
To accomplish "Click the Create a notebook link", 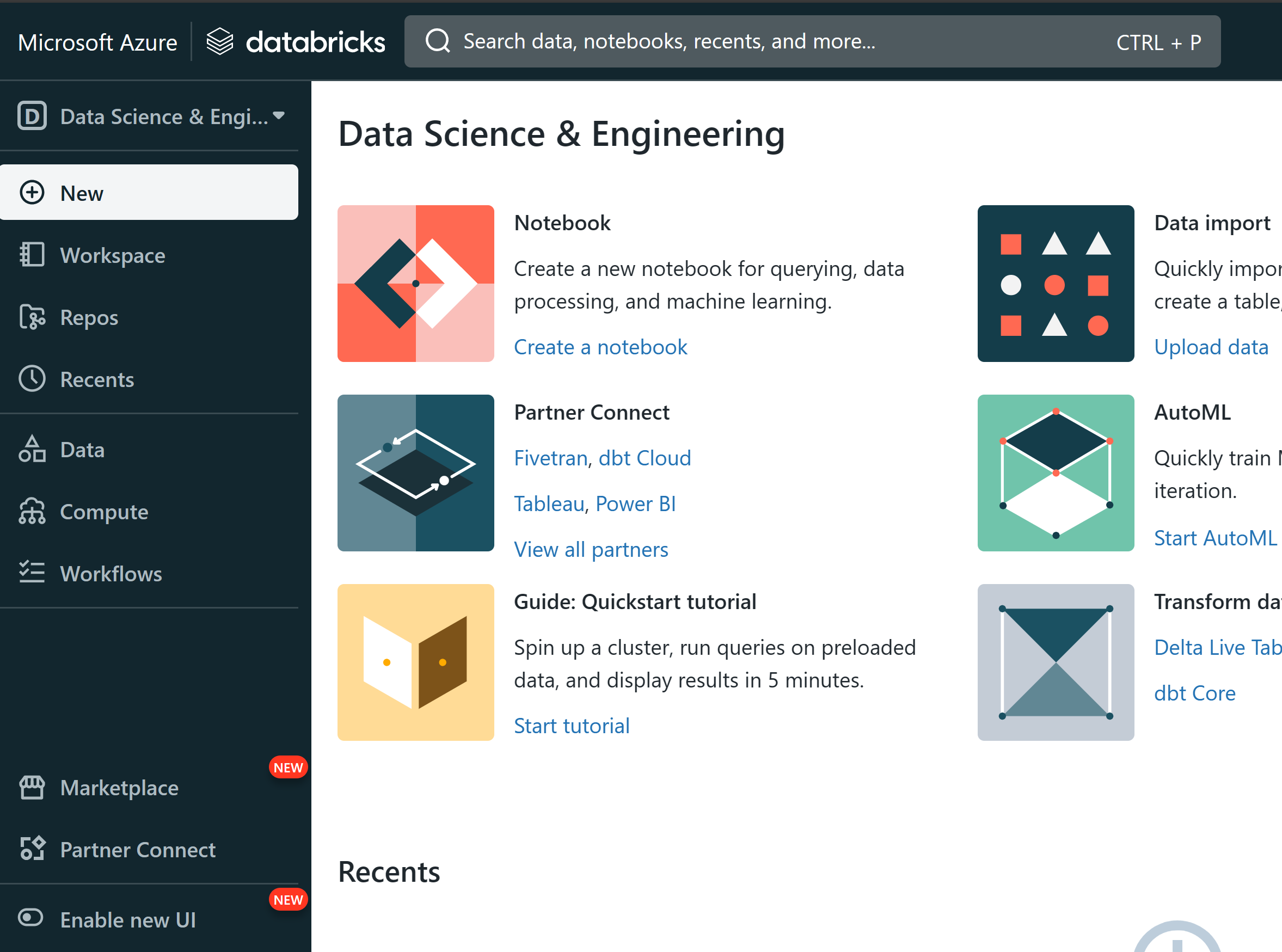I will [600, 347].
